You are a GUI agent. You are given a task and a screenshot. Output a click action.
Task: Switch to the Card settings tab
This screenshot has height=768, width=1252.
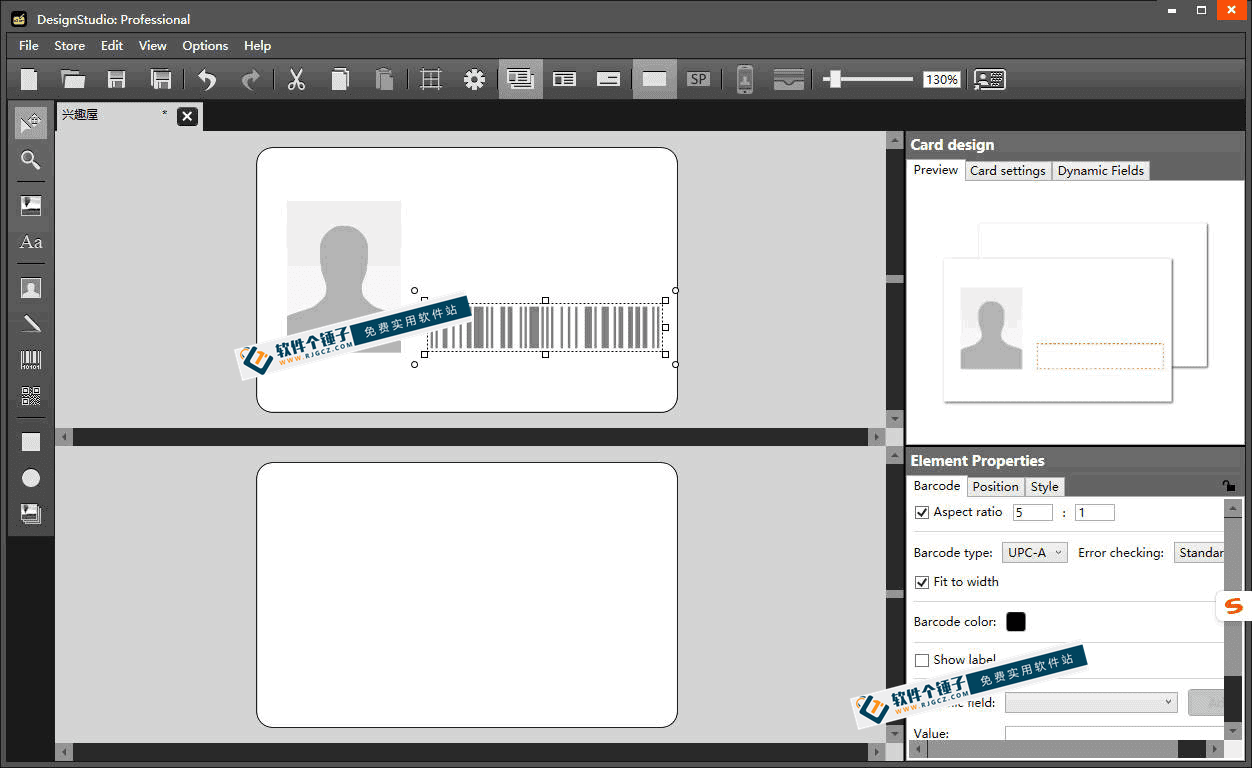[x=1008, y=170]
